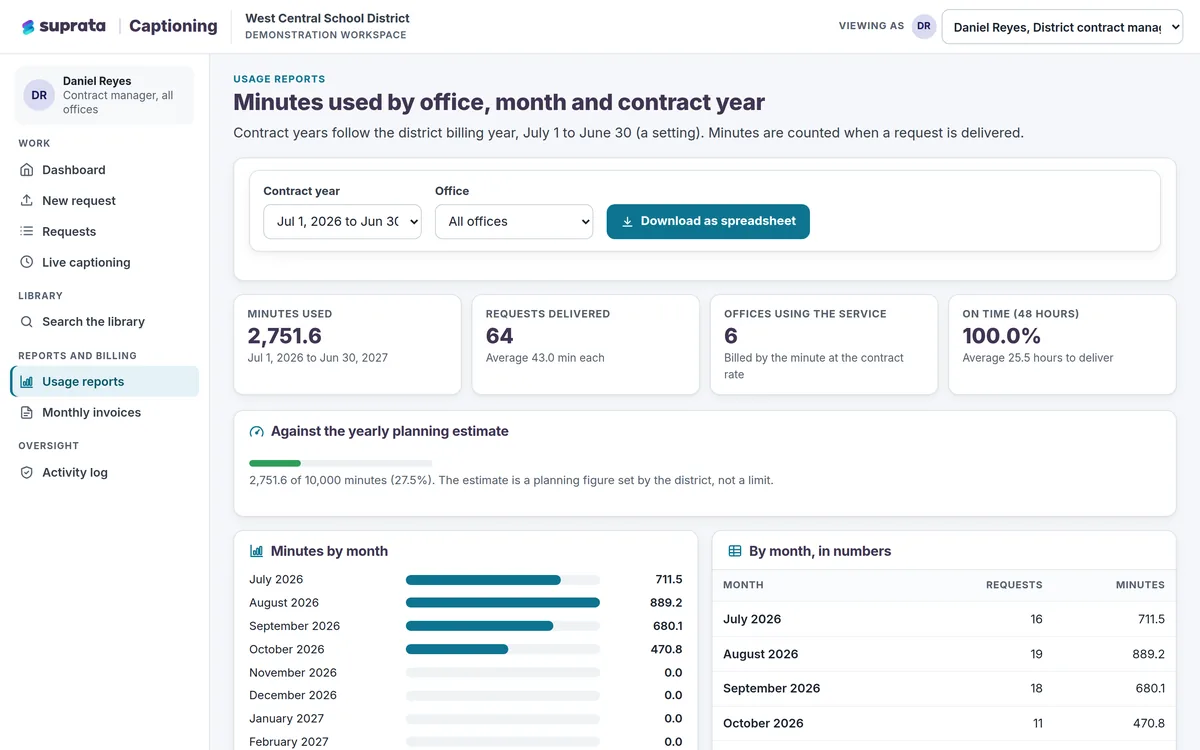Open the Activity log
Image resolution: width=1200 pixels, height=750 pixels.
[104, 472]
